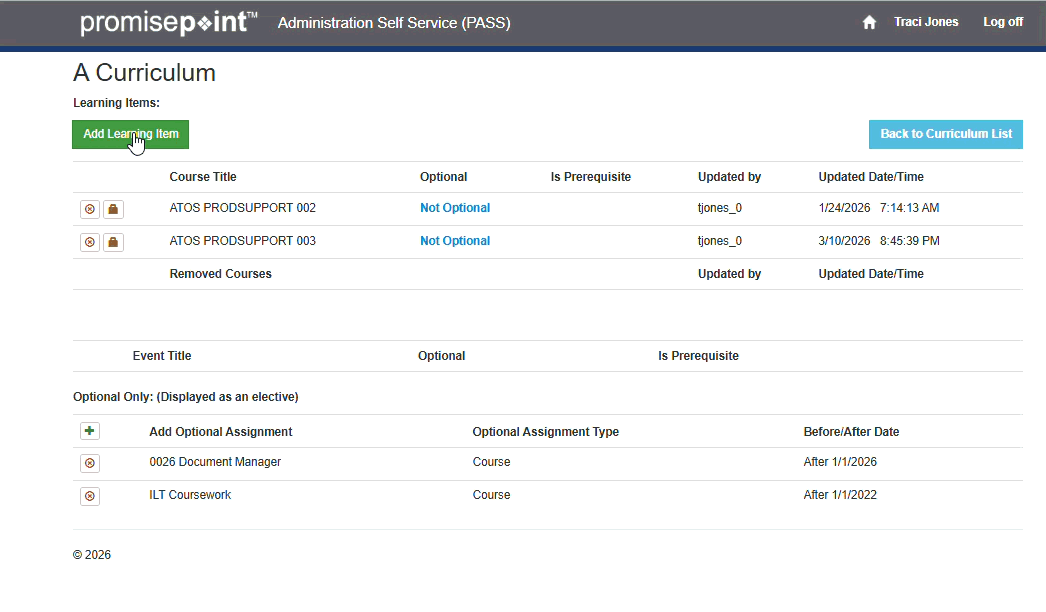1046x612 pixels.
Task: Click the briefcase icon for ATOS PRODSUPPORT 003
Action: coord(113,242)
